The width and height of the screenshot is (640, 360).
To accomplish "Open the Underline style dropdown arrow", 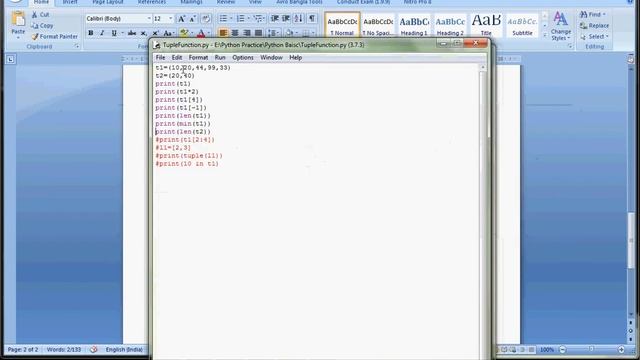I will point(122,33).
